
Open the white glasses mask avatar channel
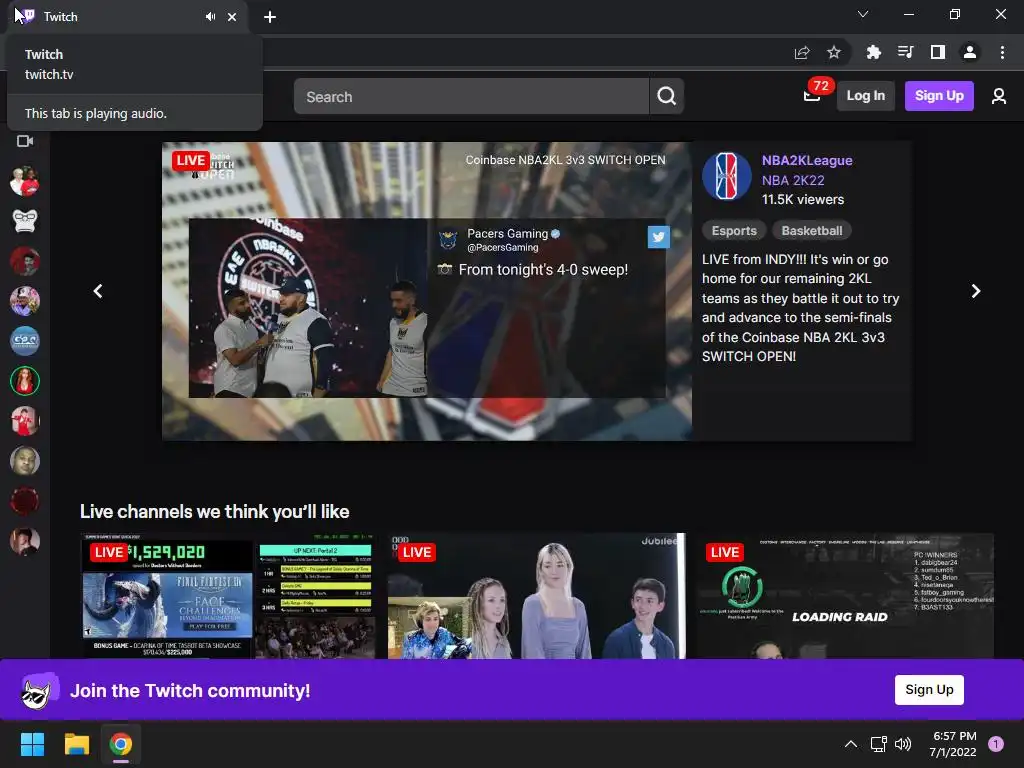25,221
